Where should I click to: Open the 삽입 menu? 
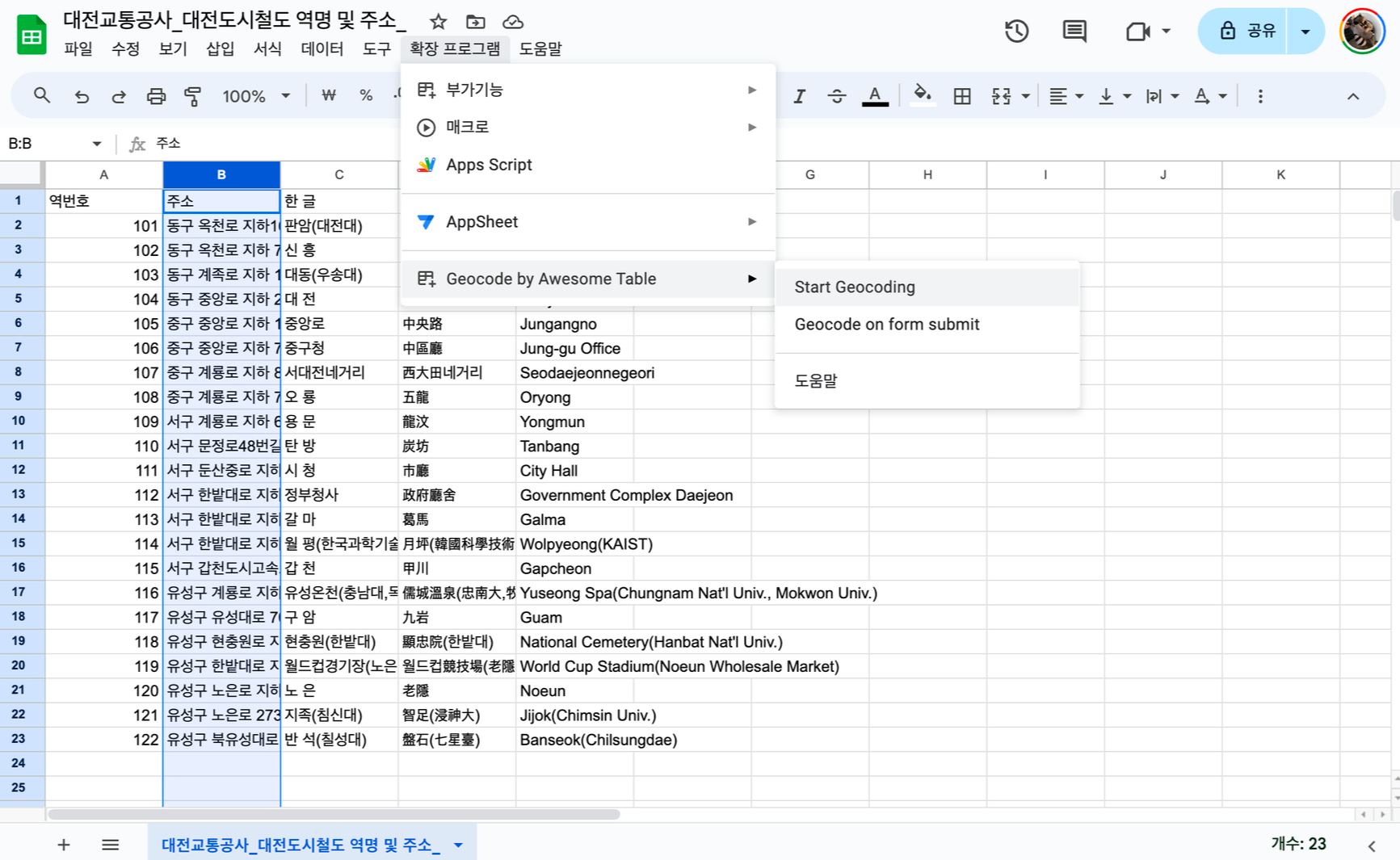click(x=220, y=48)
